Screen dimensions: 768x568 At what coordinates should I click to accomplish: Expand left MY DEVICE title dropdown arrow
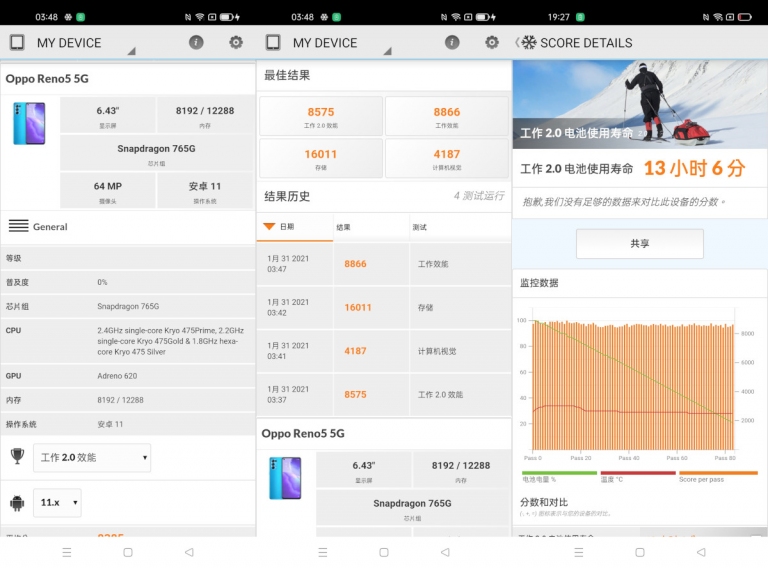tap(131, 51)
